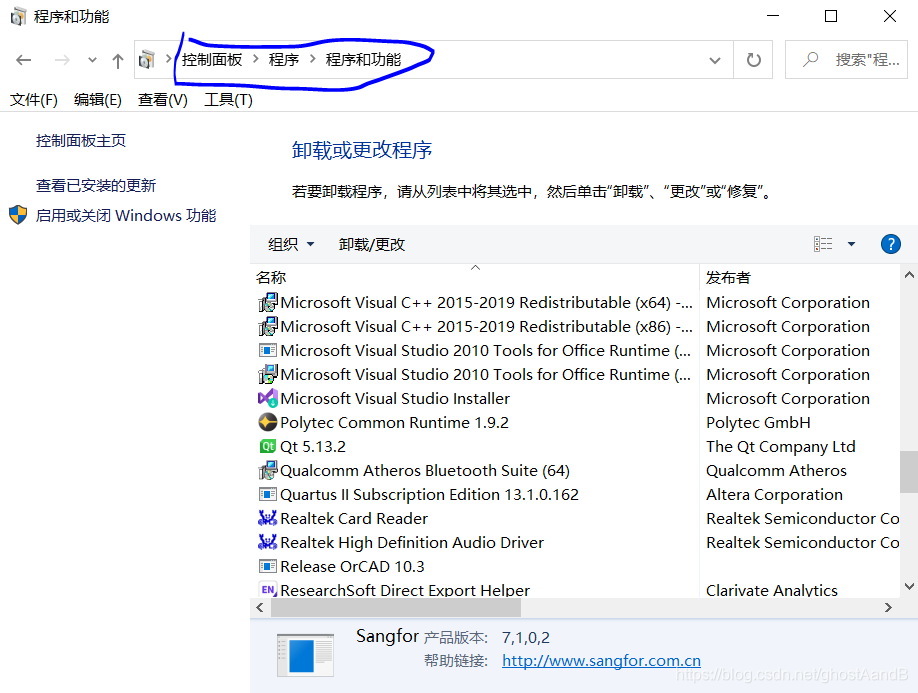Click the vertical scrollbar up arrow
The width and height of the screenshot is (918, 693).
[909, 275]
